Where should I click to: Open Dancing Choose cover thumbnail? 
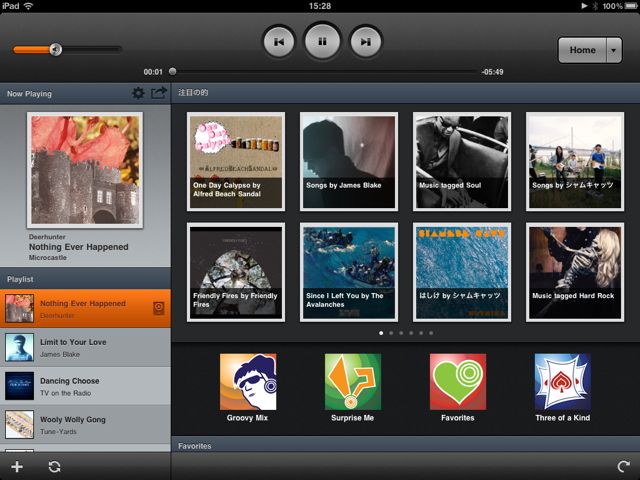(20, 386)
